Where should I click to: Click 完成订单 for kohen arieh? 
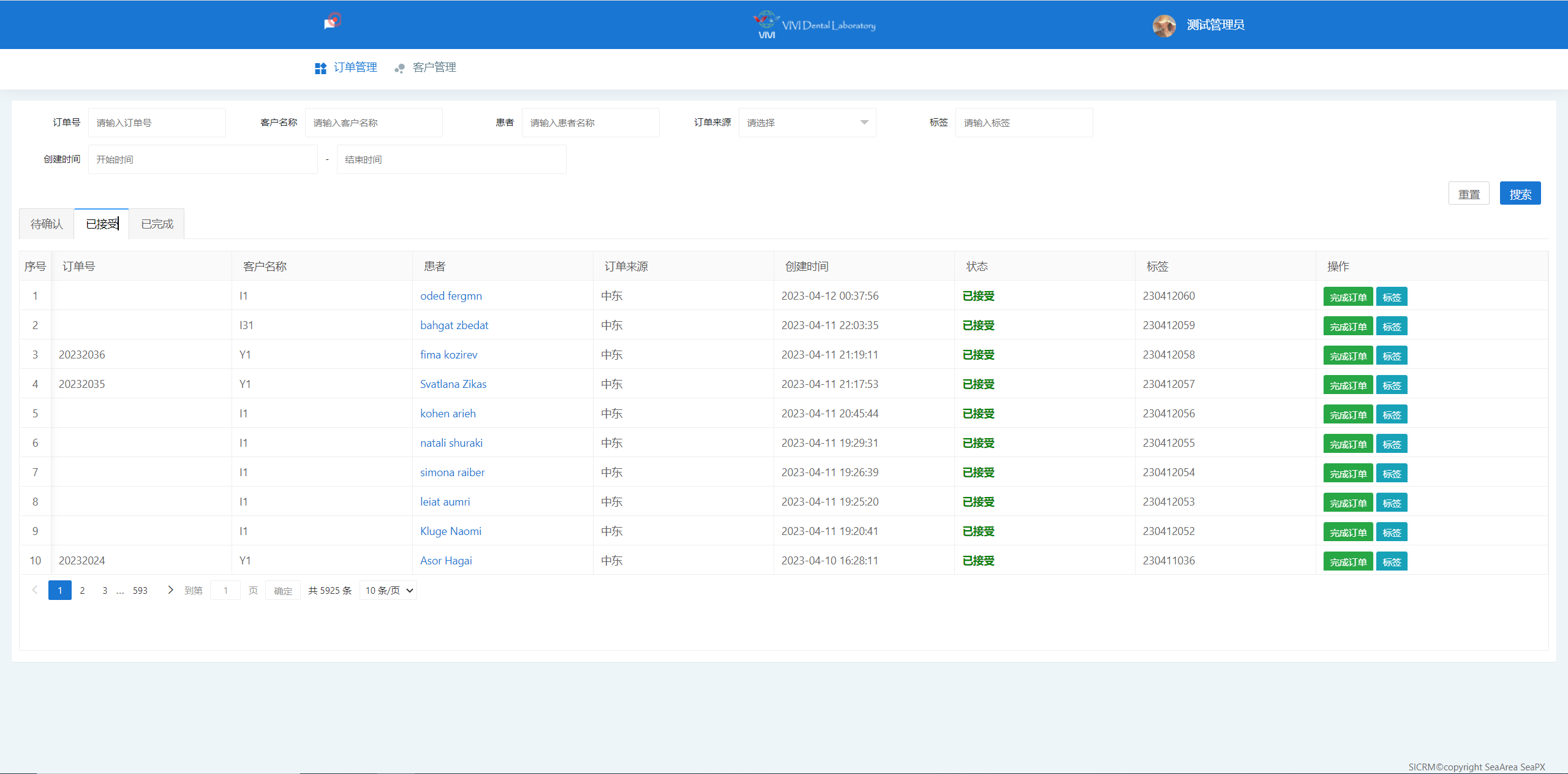tap(1348, 414)
